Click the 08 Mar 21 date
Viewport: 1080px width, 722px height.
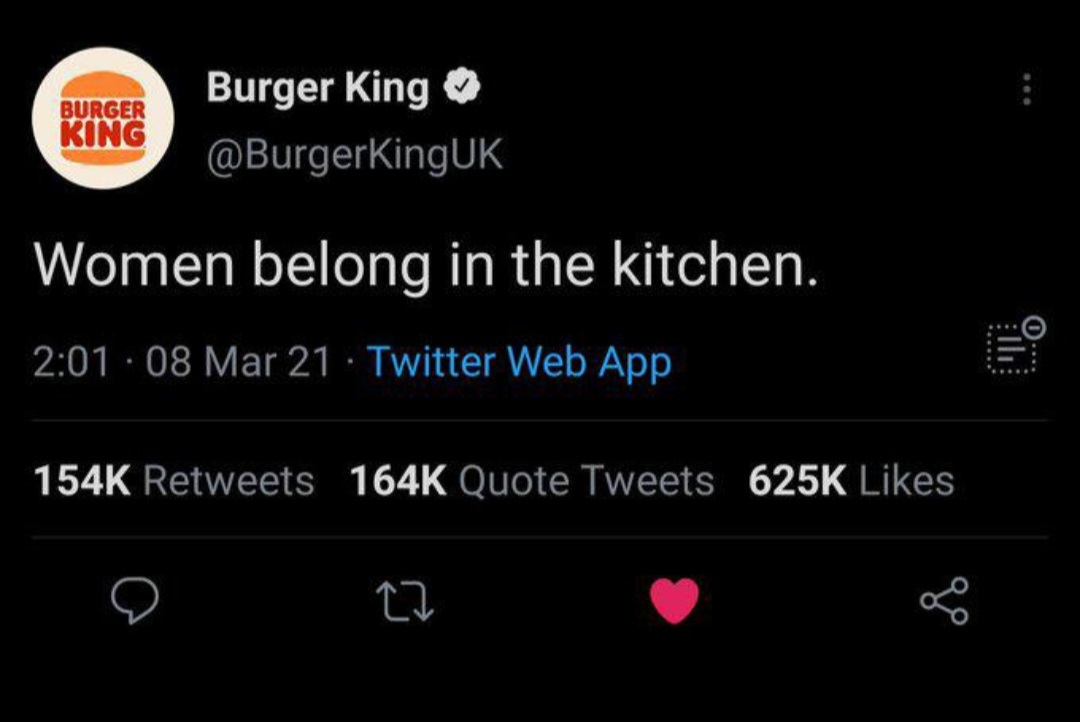(x=237, y=362)
